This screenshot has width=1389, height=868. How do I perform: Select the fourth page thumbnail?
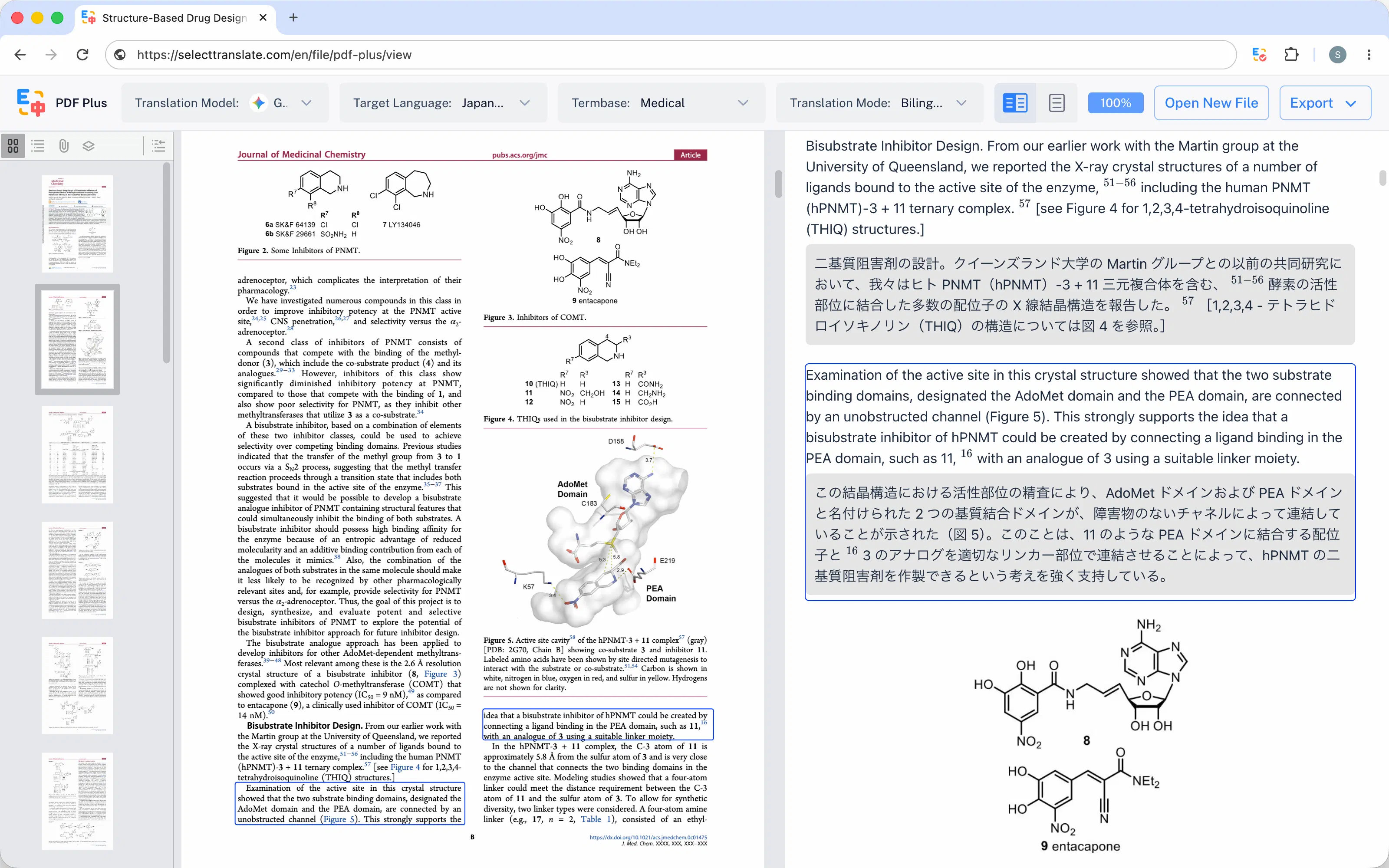click(78, 570)
